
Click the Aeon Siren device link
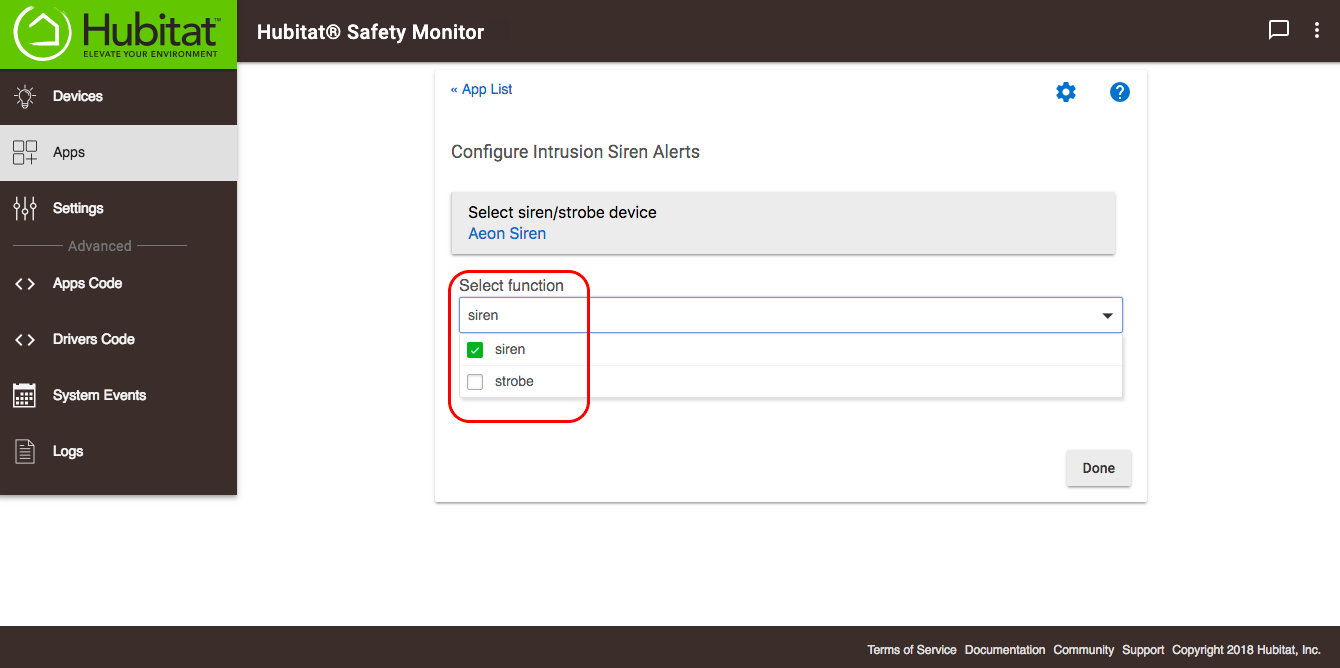507,234
